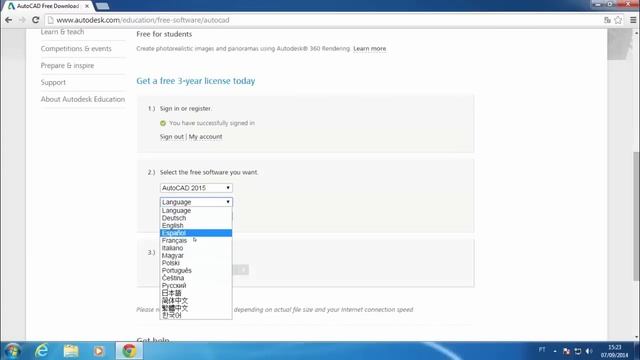Screen dimensions: 640x360
Task: Click the Action Center flag tray icon
Action: 566,351
